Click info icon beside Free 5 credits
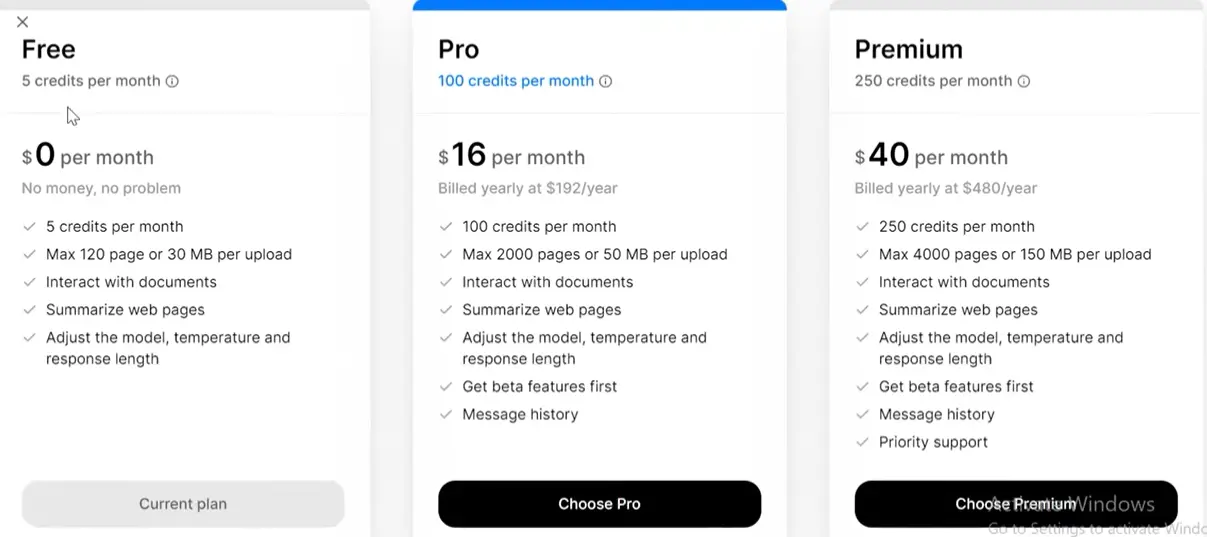The height and width of the screenshot is (537, 1207). (x=172, y=81)
